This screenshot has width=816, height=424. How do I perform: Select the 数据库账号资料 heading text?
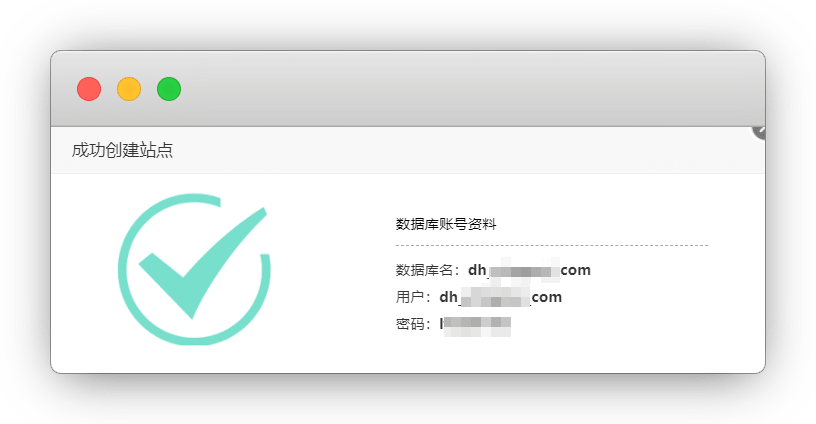[x=446, y=224]
